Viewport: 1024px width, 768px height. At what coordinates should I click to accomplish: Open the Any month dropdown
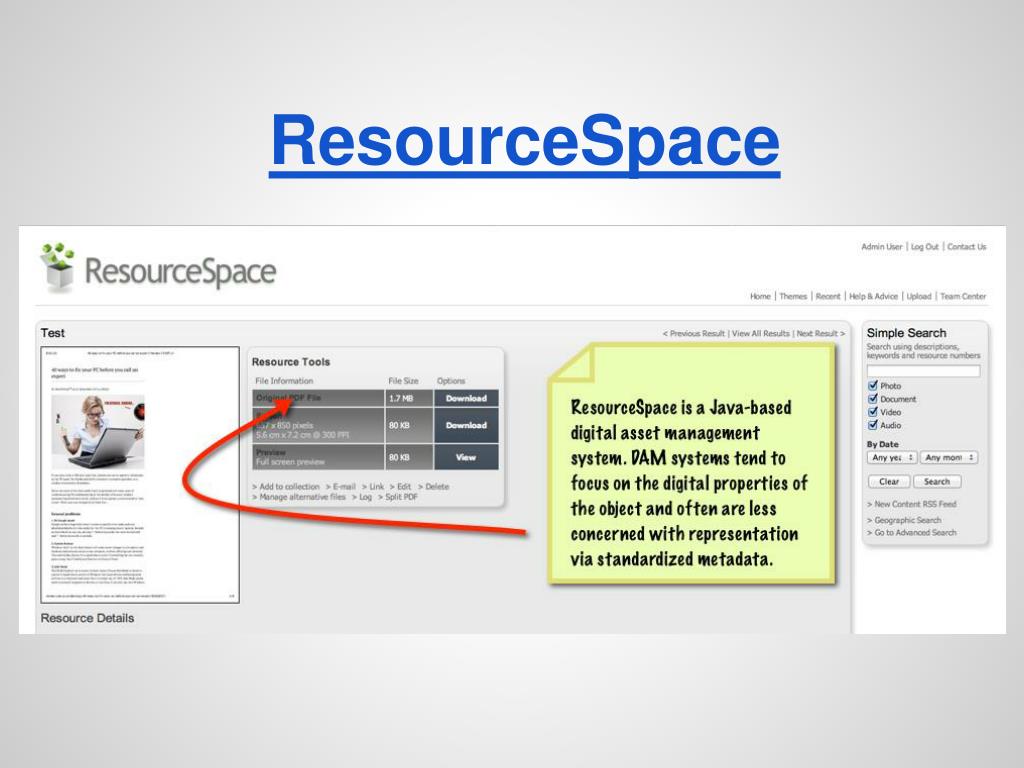coord(949,458)
